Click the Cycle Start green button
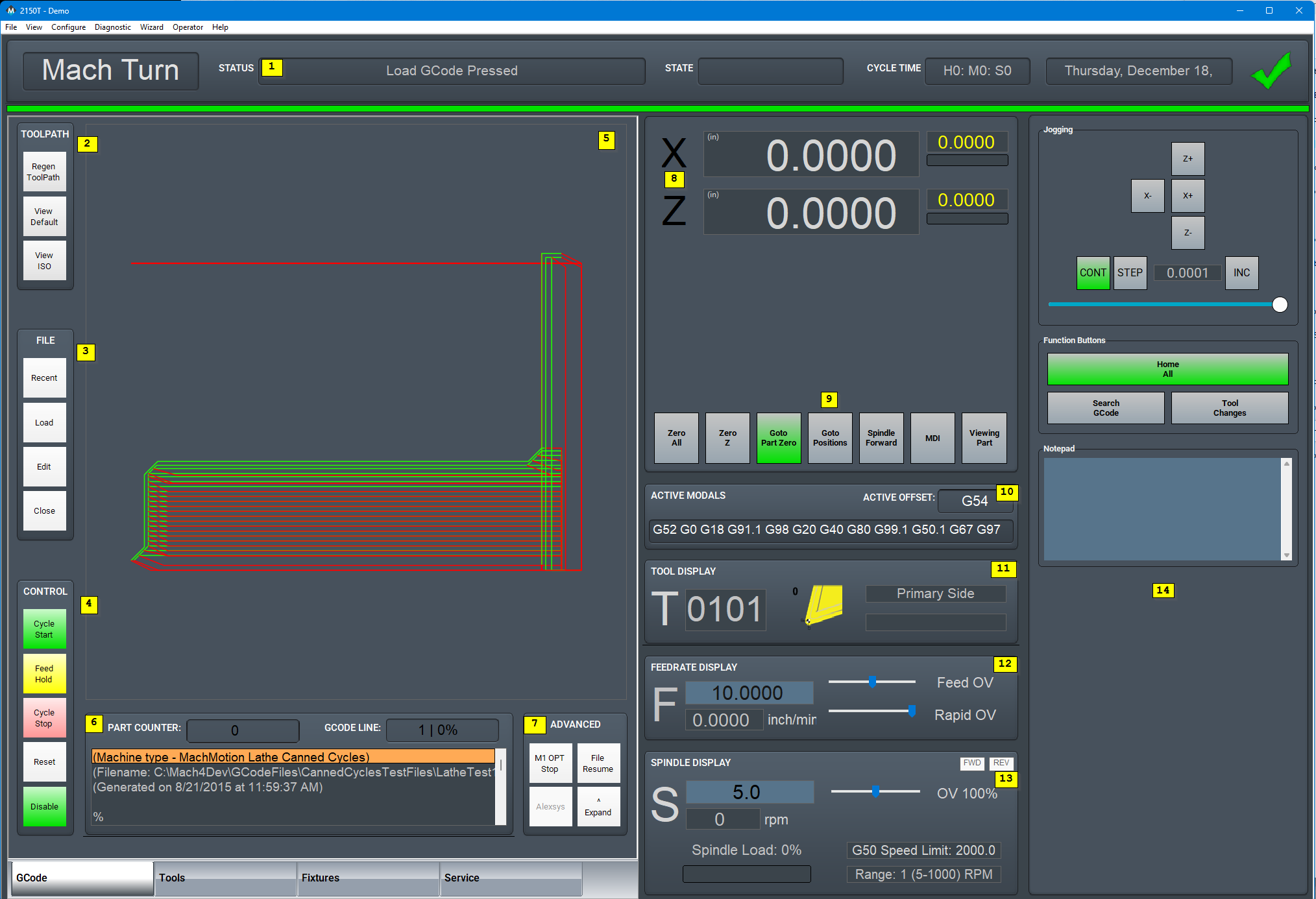Image resolution: width=1316 pixels, height=899 pixels. (x=44, y=629)
